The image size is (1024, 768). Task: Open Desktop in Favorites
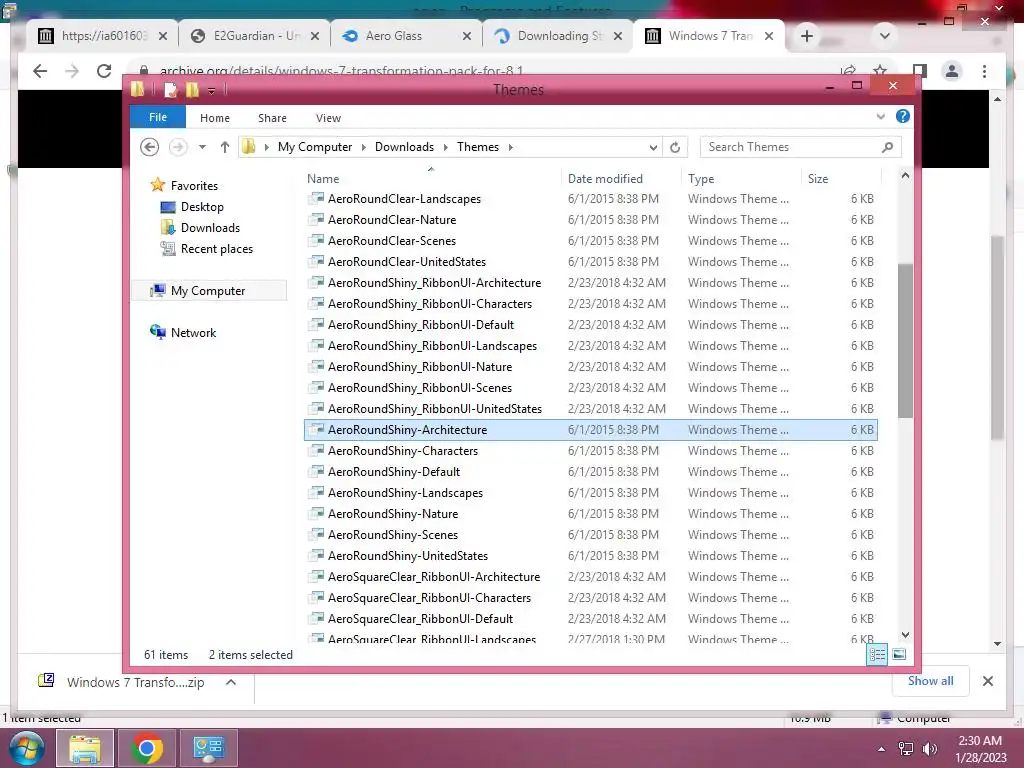coord(202,206)
